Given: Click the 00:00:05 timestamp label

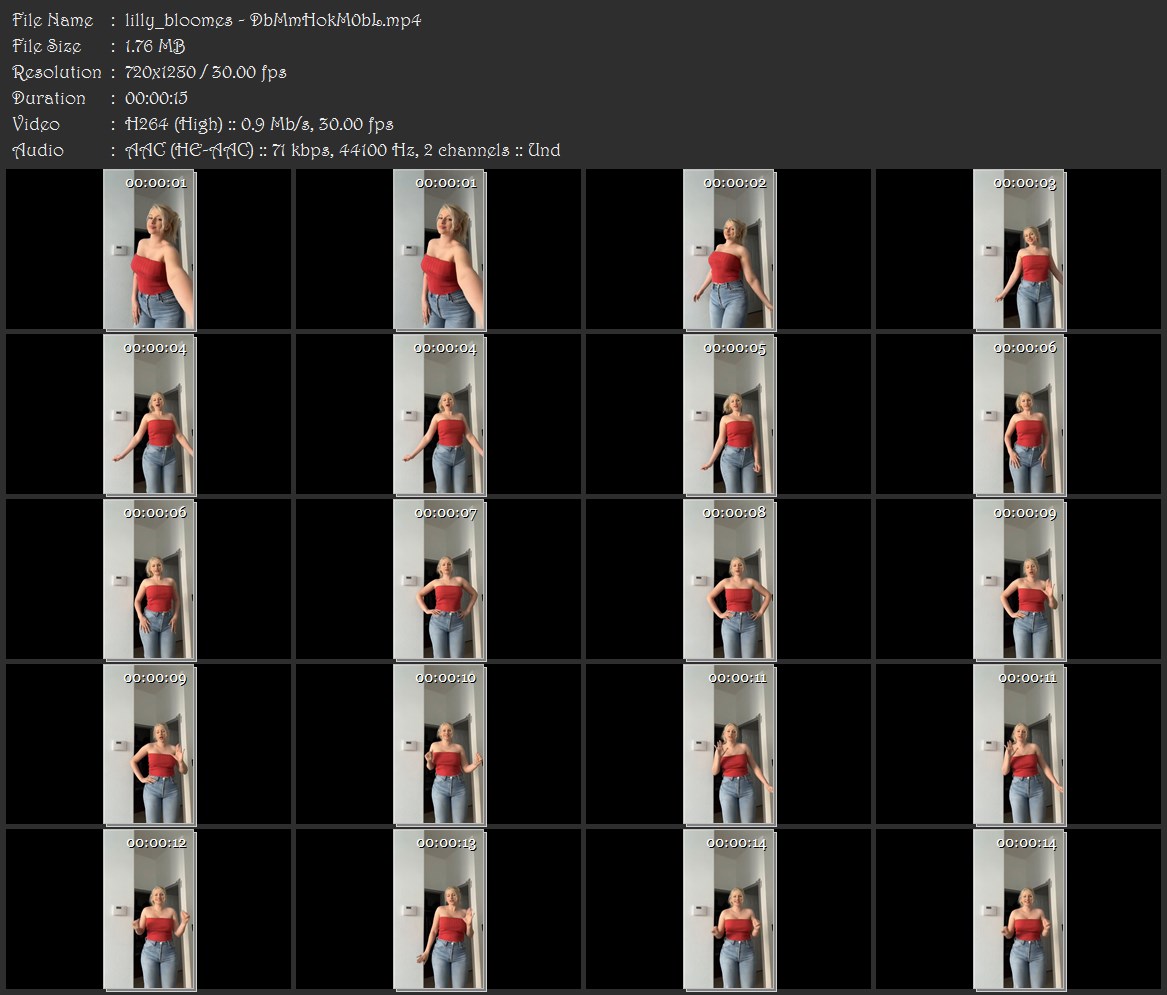Looking at the screenshot, I should [735, 348].
